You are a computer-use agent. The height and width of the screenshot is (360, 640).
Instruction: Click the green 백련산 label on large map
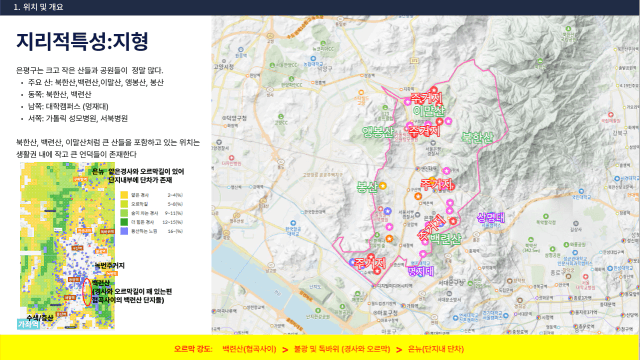pyautogui.click(x=445, y=239)
